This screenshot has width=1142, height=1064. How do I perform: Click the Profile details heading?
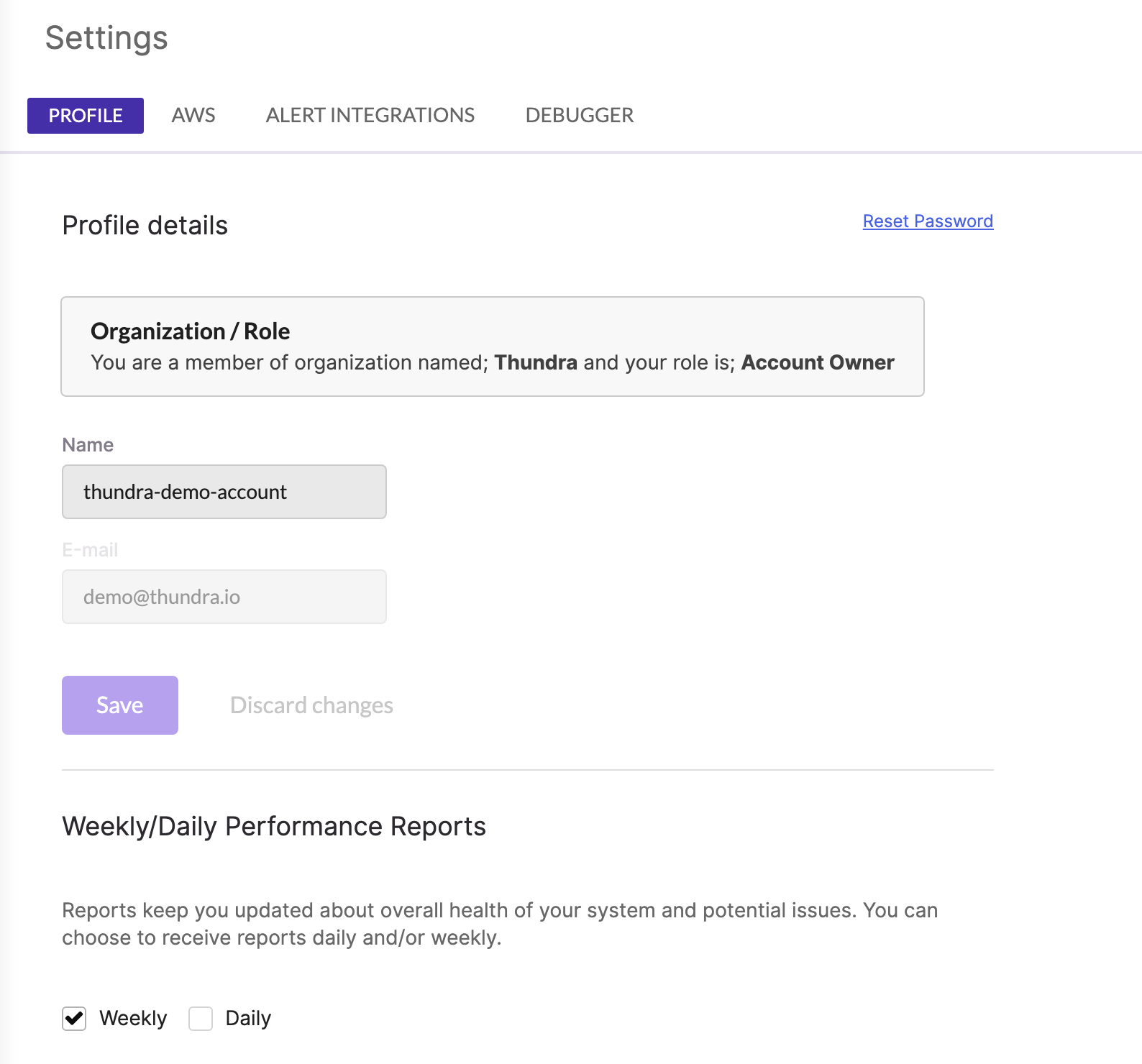pos(145,225)
